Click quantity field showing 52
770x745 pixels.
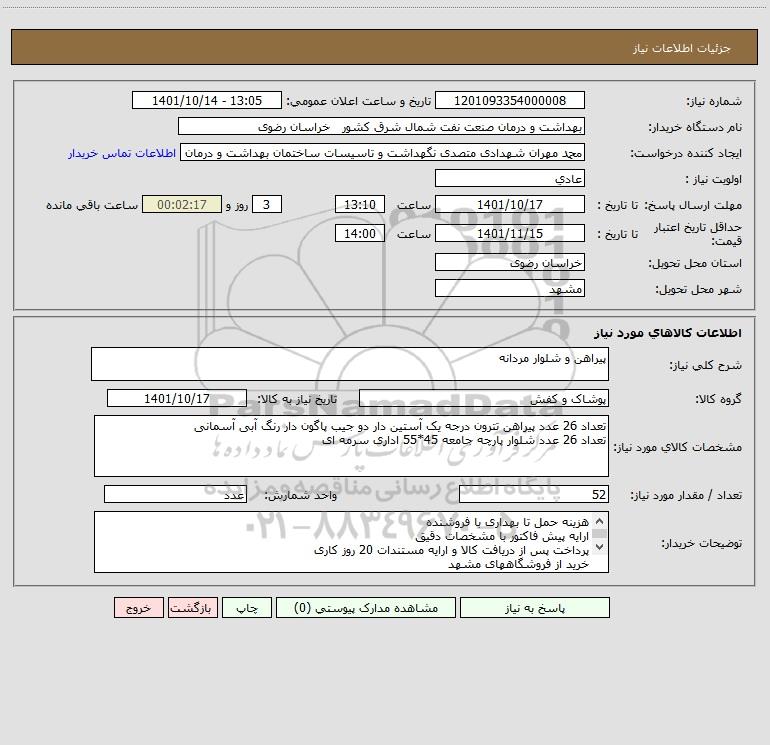pyautogui.click(x=534, y=495)
